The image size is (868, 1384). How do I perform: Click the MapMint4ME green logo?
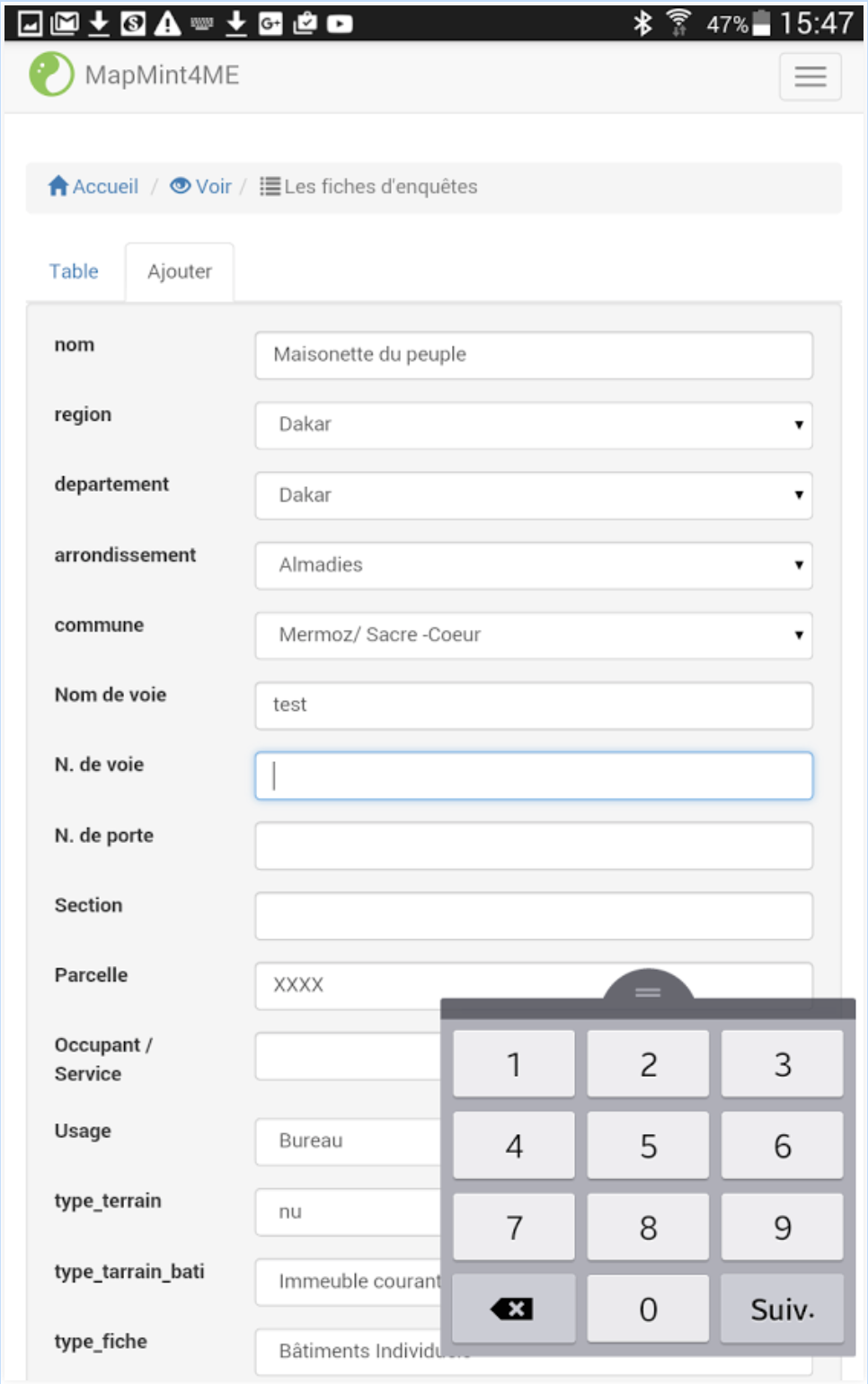tap(51, 74)
